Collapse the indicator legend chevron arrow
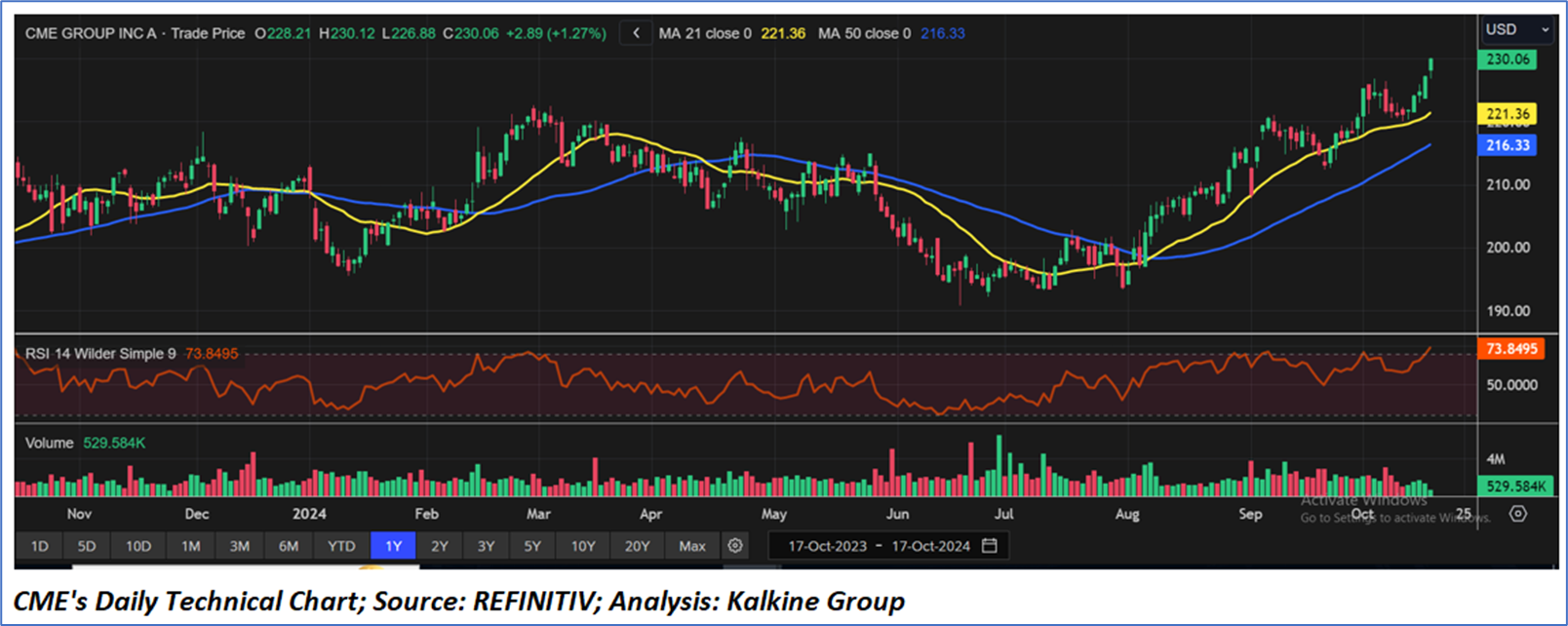The image size is (1568, 626). pos(636,33)
